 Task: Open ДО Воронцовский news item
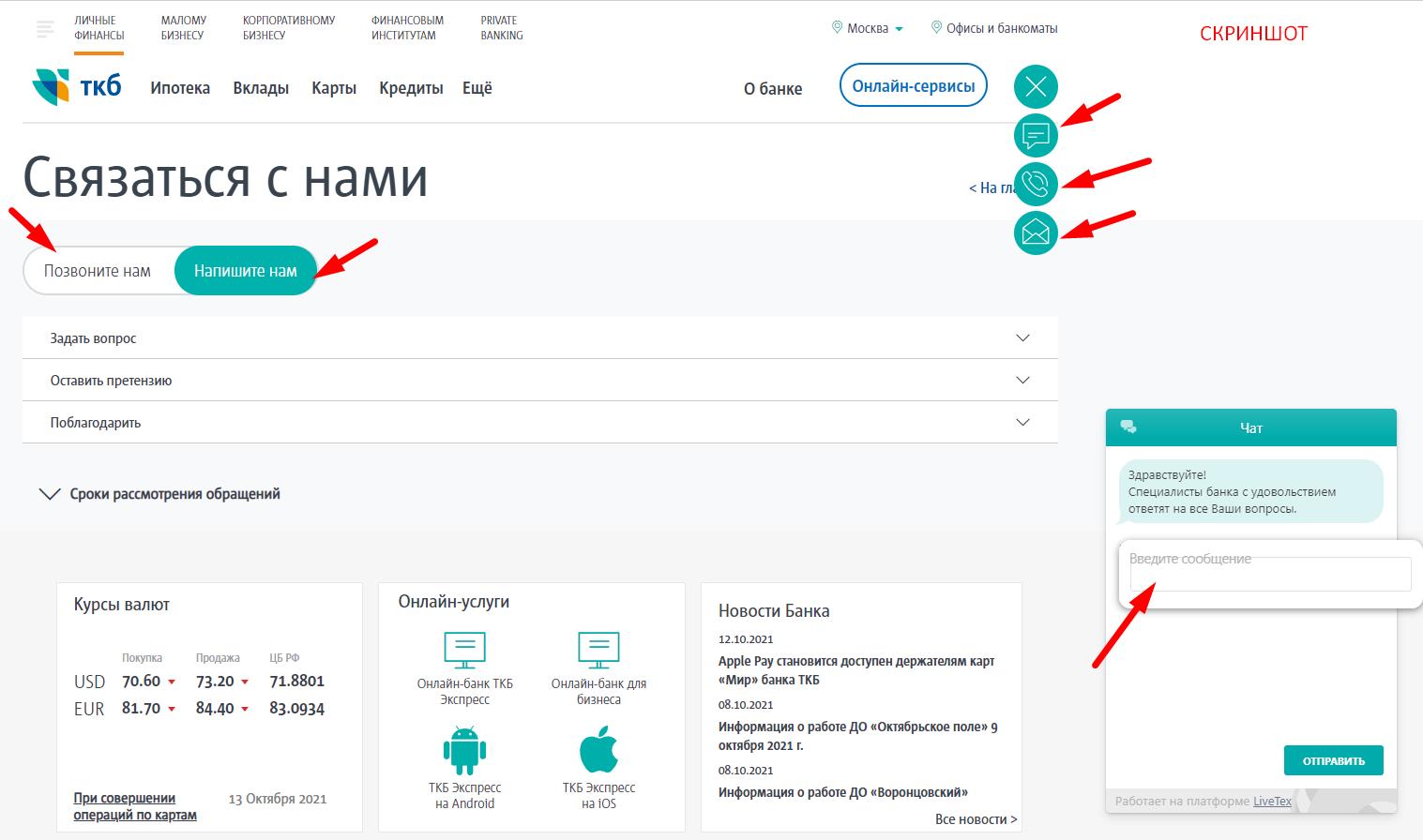(x=843, y=792)
